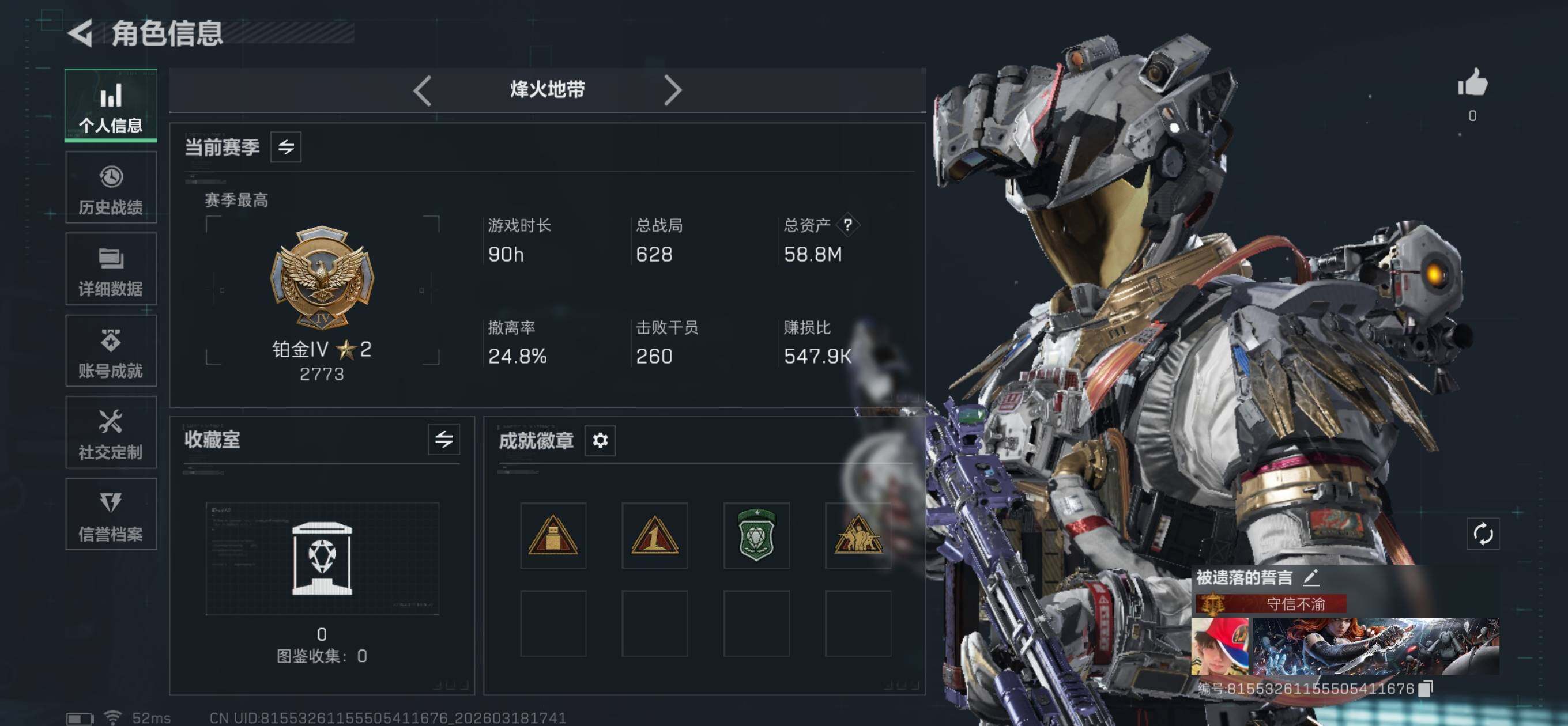Open the collection room trophy display case
Image resolution: width=1568 pixels, height=726 pixels.
tap(322, 559)
